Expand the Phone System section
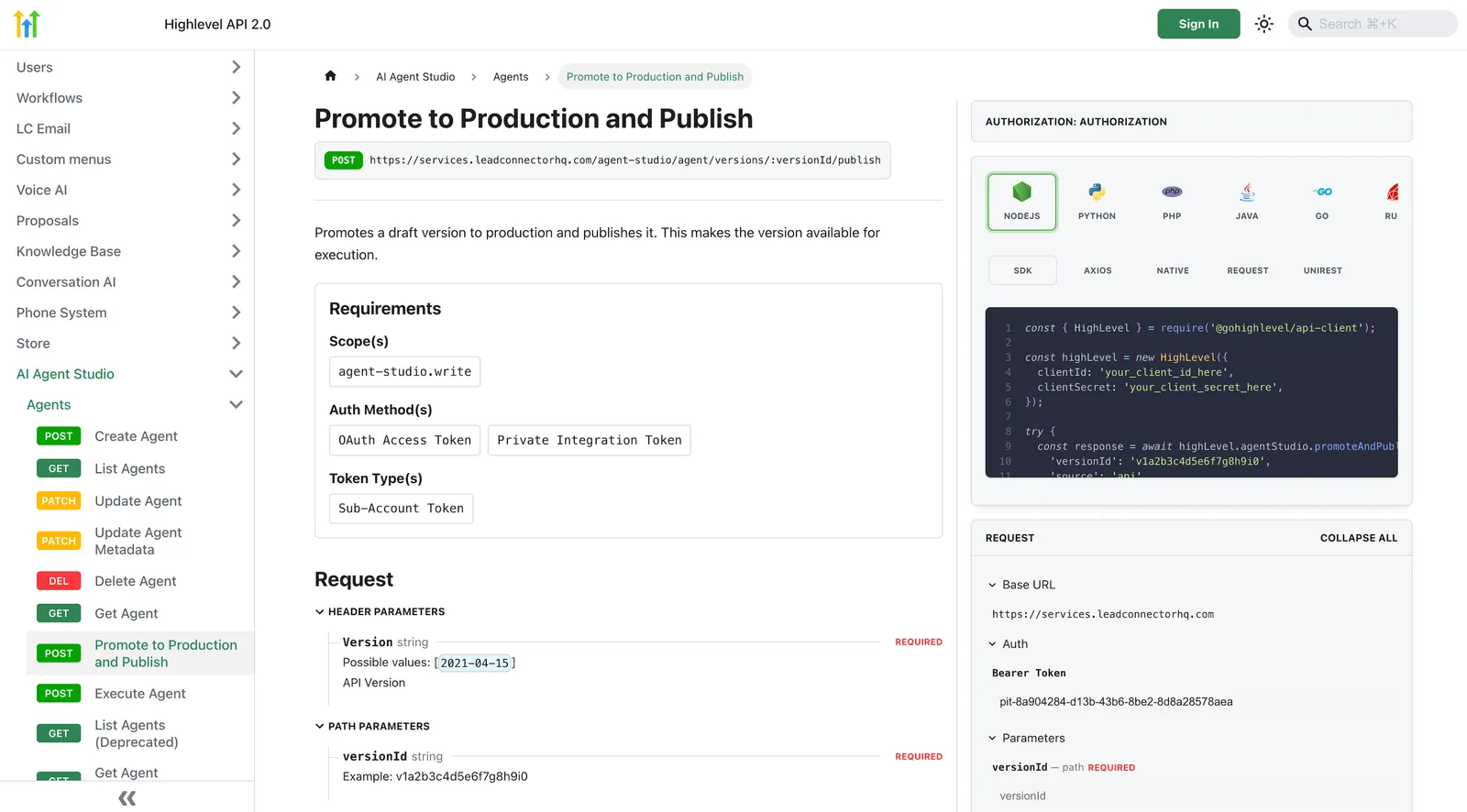Image resolution: width=1467 pixels, height=812 pixels. [x=236, y=313]
